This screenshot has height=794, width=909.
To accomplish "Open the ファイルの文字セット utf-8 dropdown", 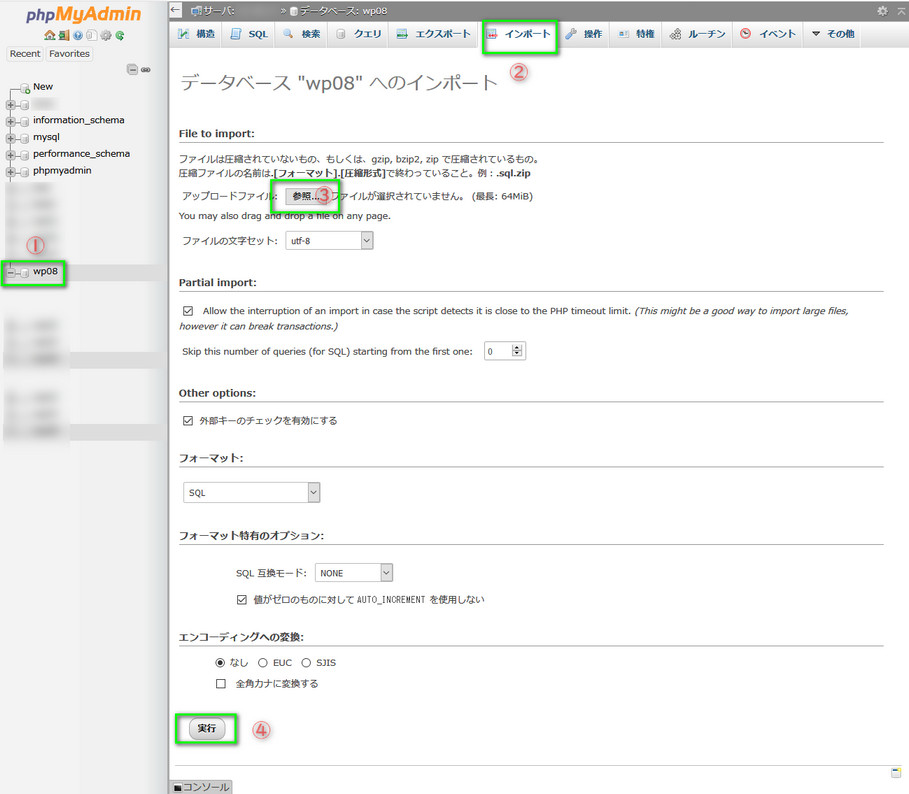I will click(329, 241).
